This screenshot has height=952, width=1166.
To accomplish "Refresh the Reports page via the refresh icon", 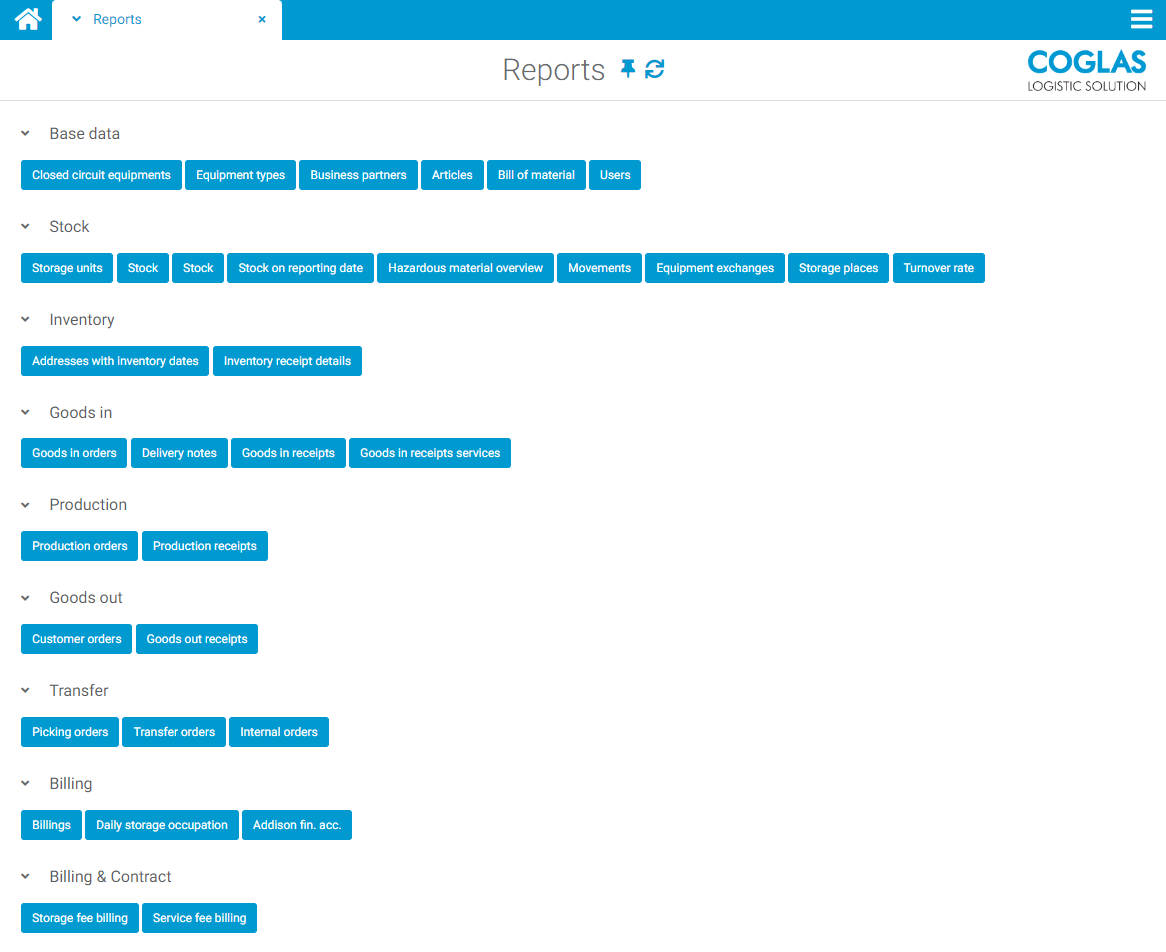I will [x=654, y=69].
